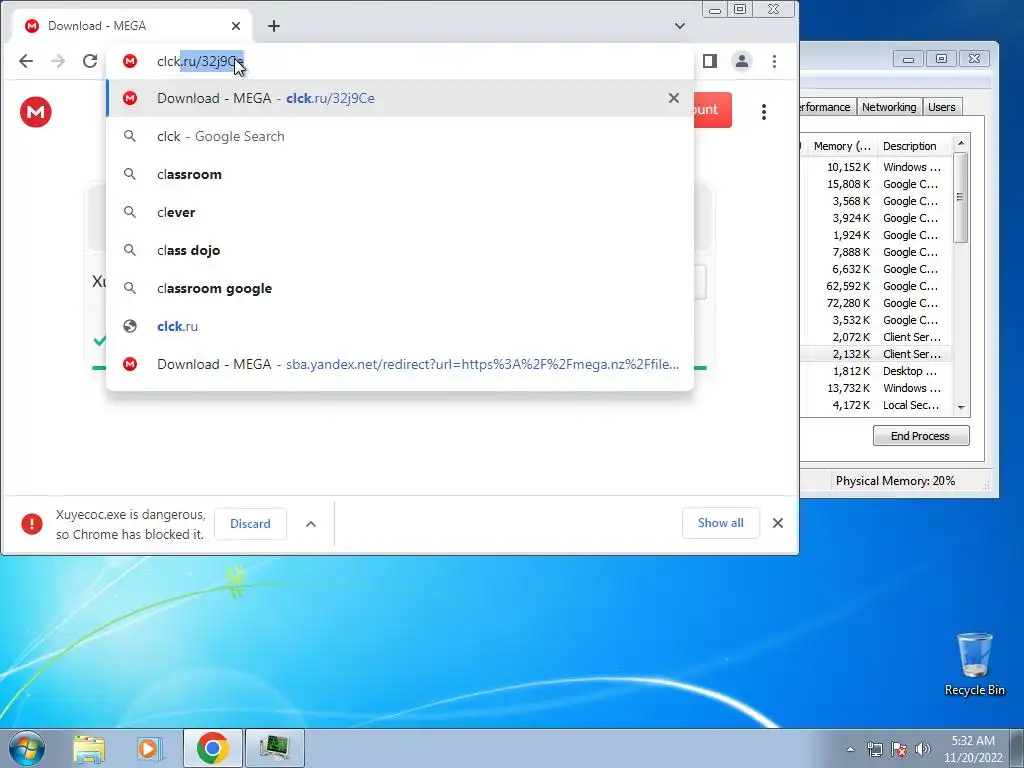Select the Client Ser... row with 2,132 K
The width and height of the screenshot is (1024, 768).
click(x=876, y=354)
